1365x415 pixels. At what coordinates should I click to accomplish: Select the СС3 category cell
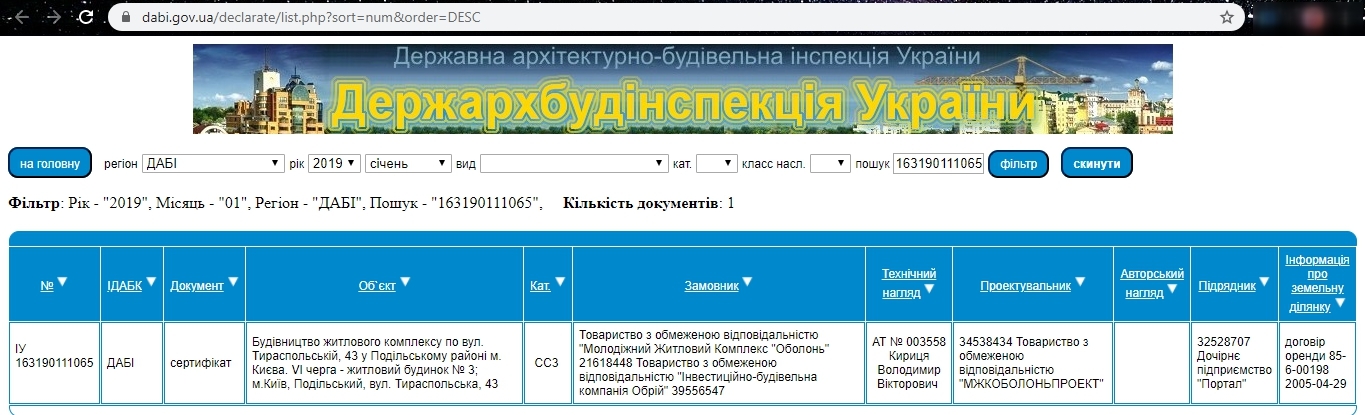pyautogui.click(x=548, y=362)
